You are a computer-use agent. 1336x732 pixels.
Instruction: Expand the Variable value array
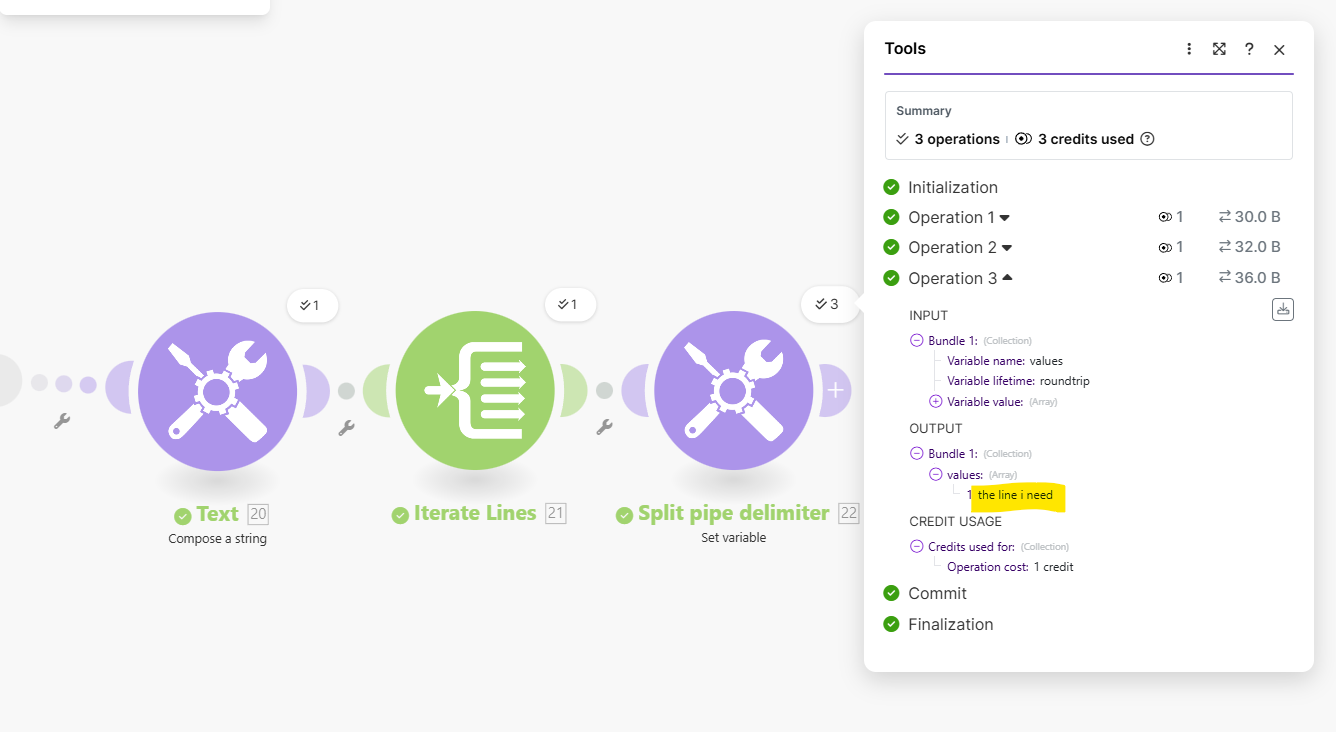click(x=936, y=402)
